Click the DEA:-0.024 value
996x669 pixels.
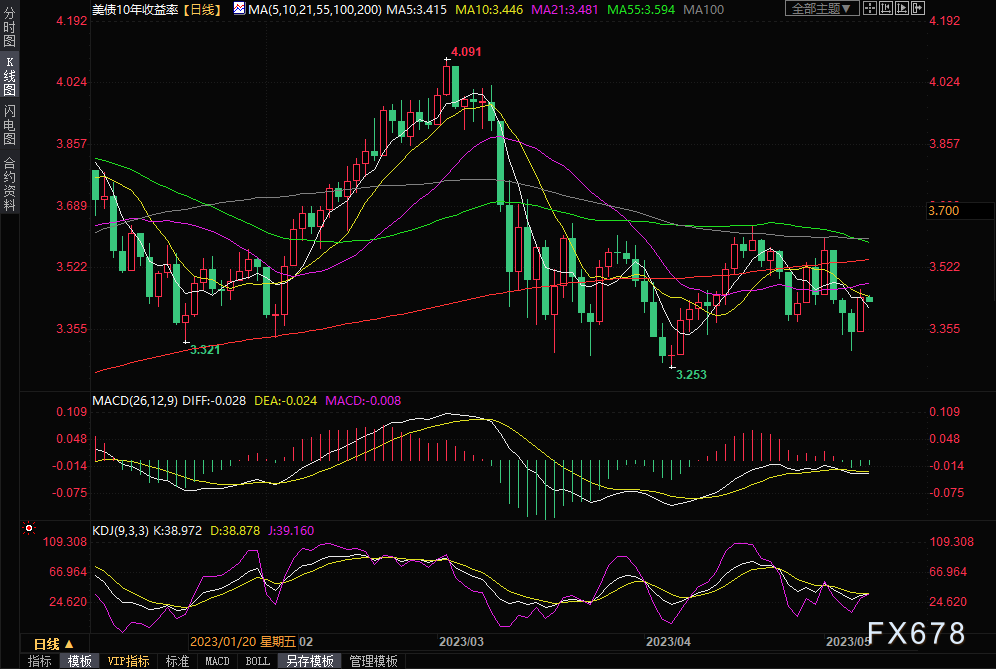pyautogui.click(x=285, y=401)
